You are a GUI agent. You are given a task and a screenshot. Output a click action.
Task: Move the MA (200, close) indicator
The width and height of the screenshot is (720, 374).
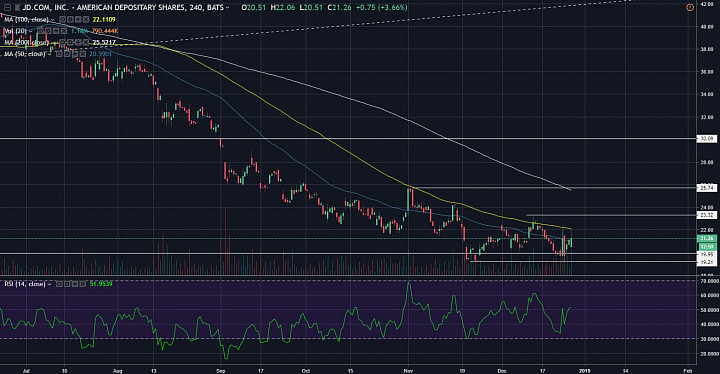pyautogui.click(x=78, y=43)
